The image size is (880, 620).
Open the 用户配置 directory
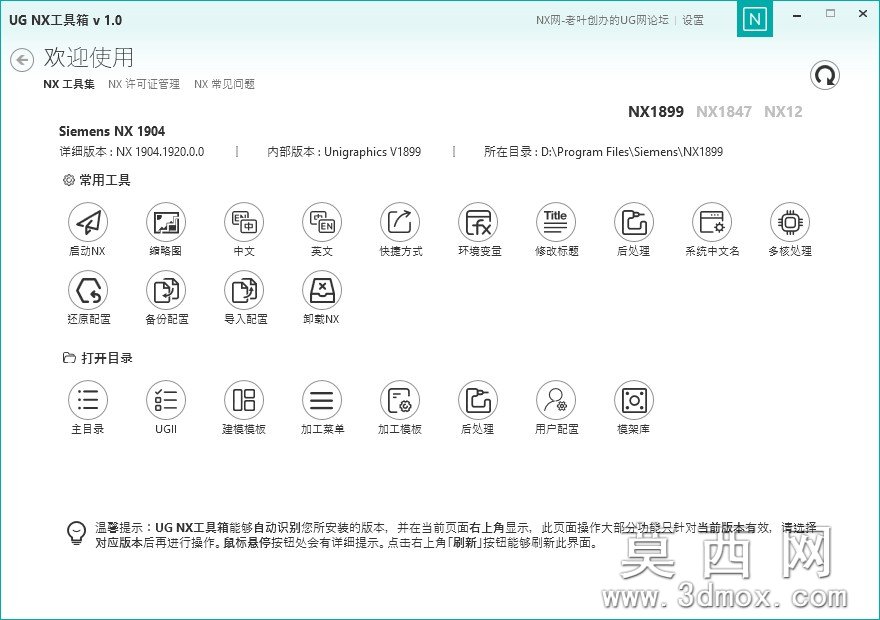556,400
